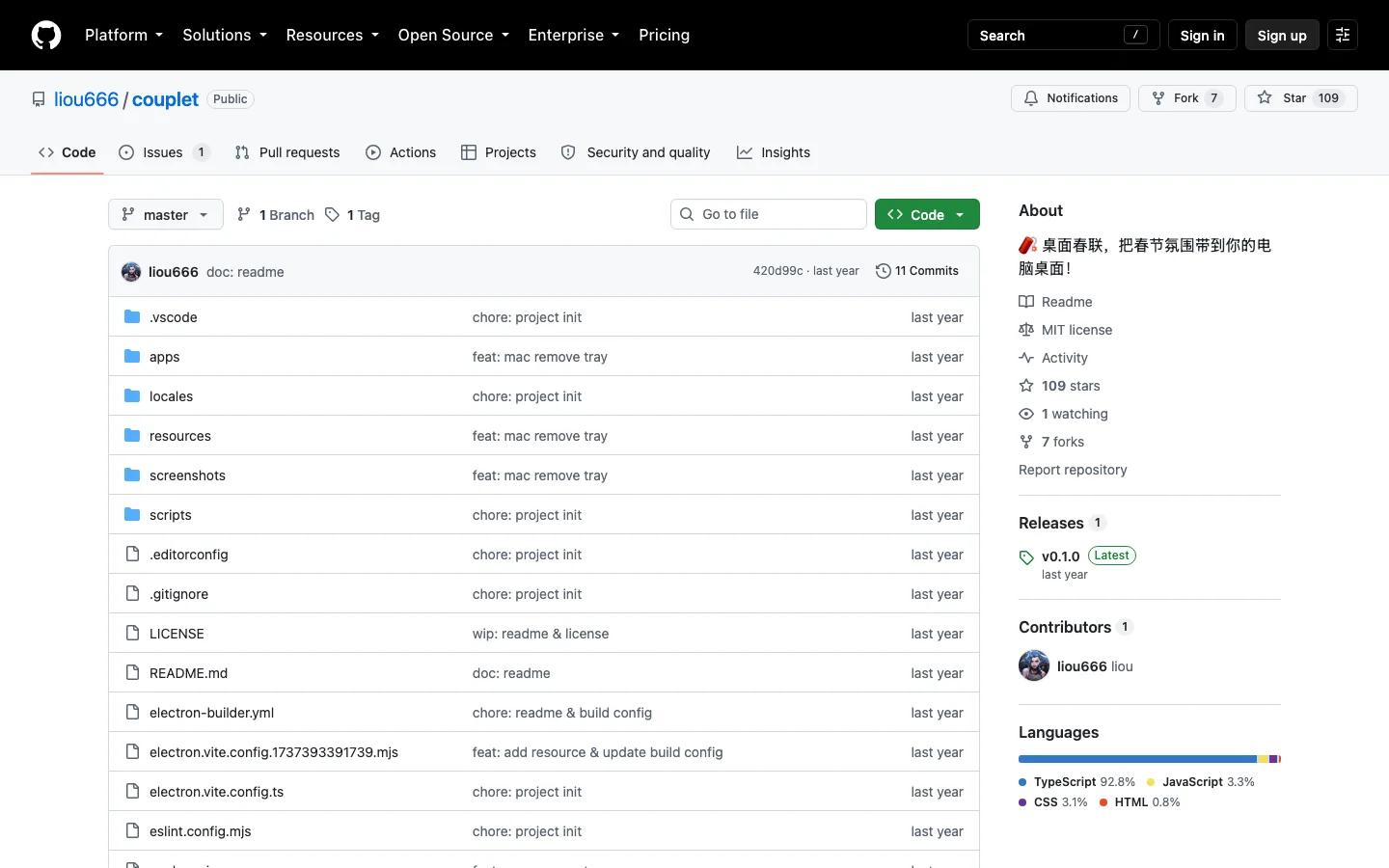Expand the Solutions menu
The image size is (1389, 868).
coord(225,36)
